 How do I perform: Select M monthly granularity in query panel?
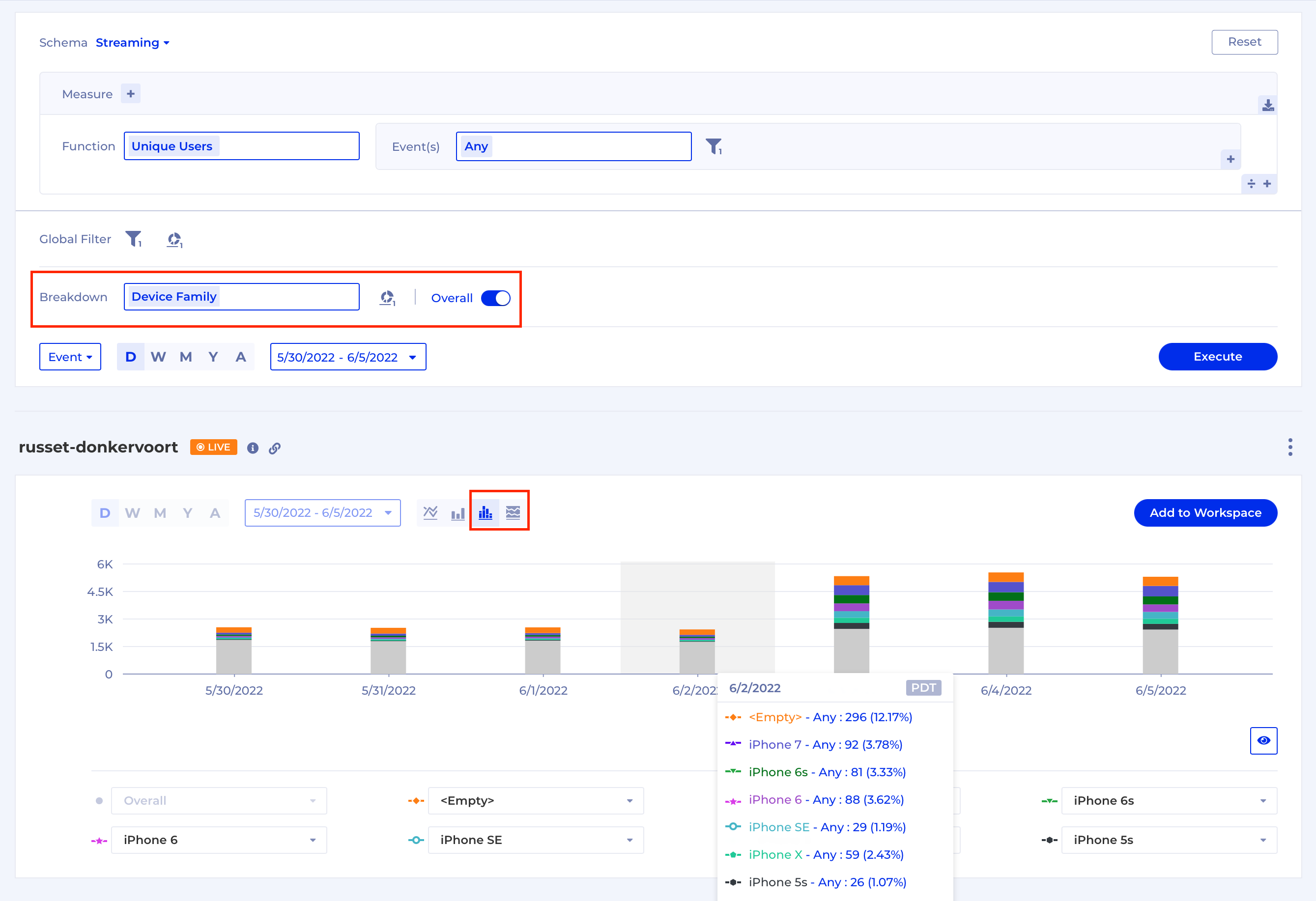[x=186, y=357]
